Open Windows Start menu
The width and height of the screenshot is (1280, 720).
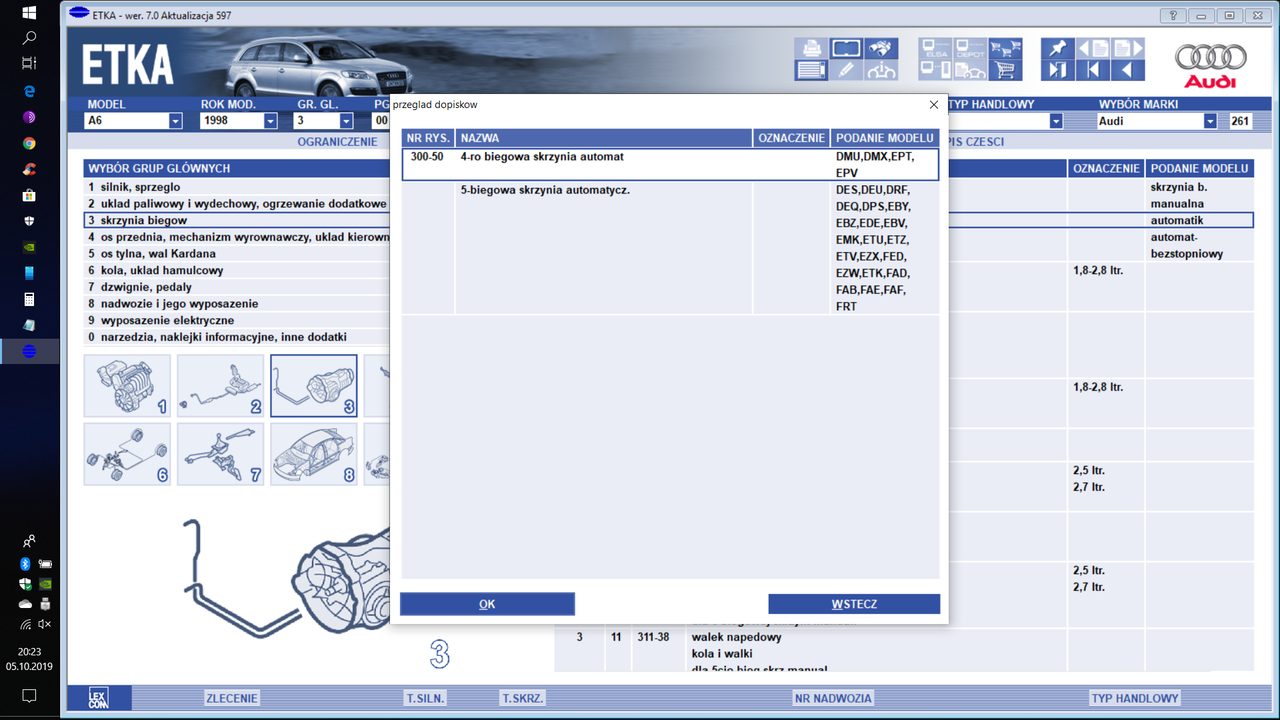29,13
